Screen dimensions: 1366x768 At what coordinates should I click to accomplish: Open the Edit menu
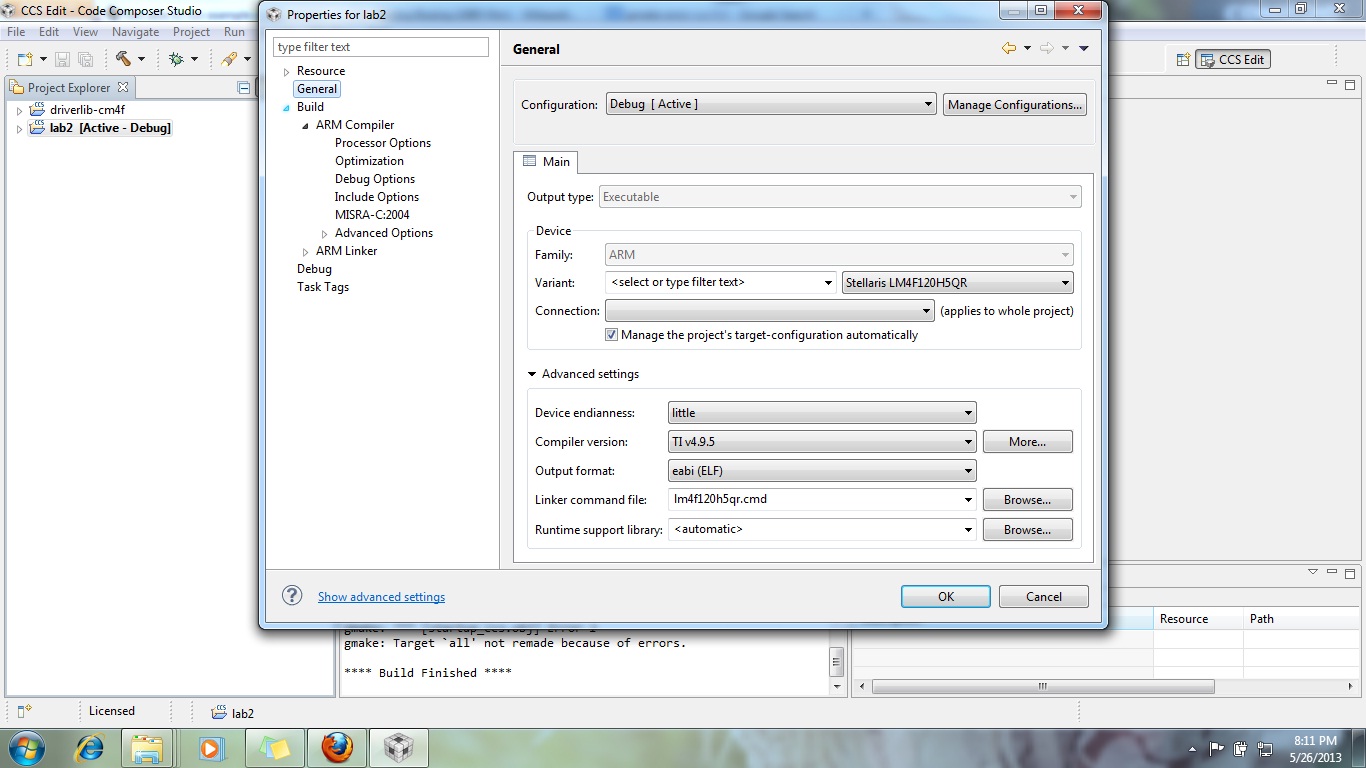tap(49, 32)
